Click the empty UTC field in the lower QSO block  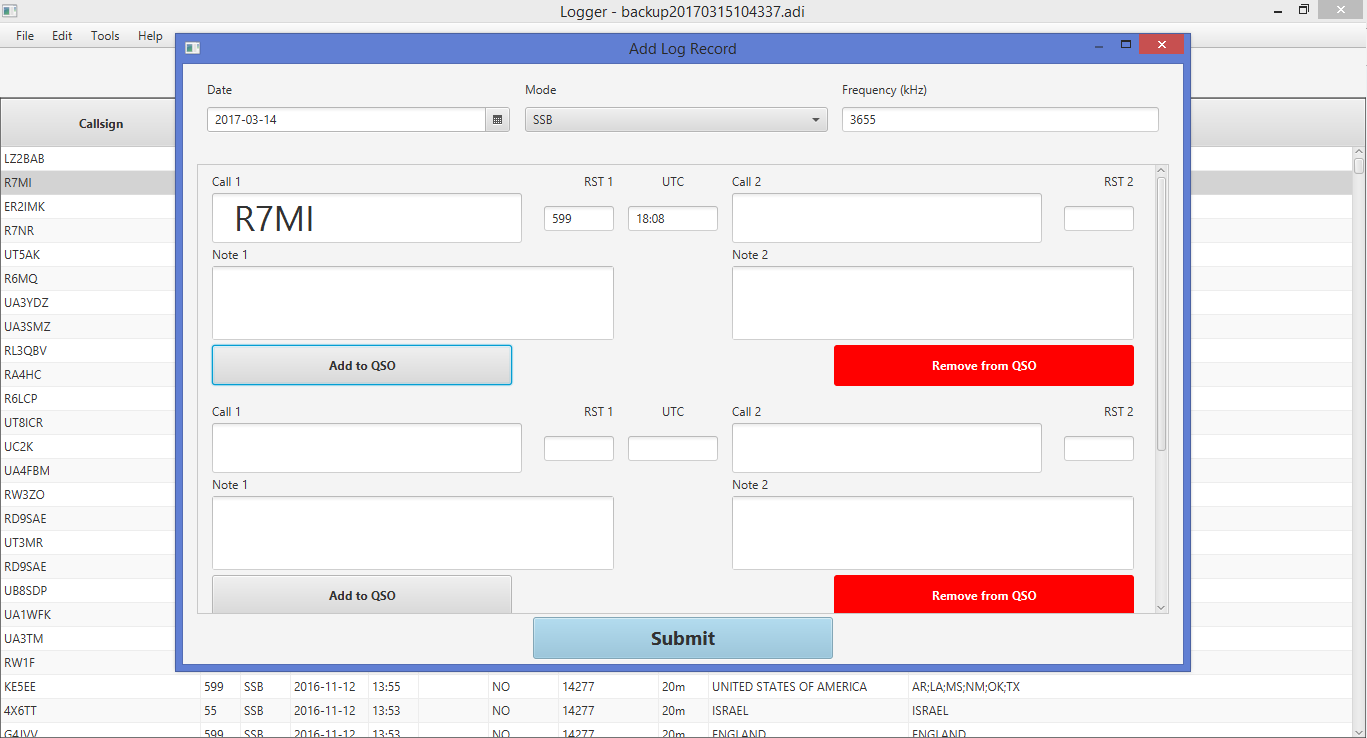tap(673, 448)
